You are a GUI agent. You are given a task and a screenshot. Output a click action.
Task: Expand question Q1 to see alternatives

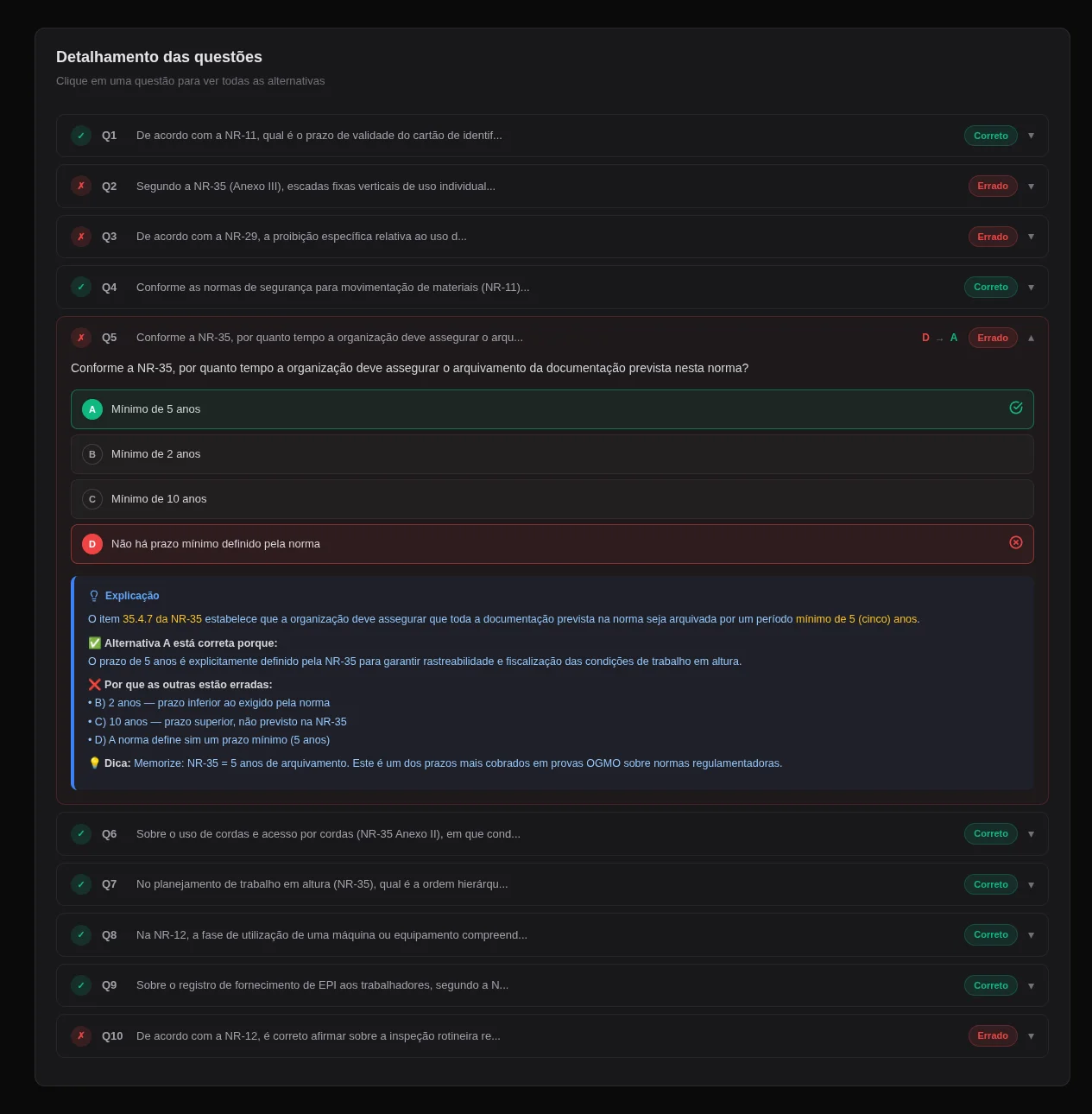coord(1031,136)
